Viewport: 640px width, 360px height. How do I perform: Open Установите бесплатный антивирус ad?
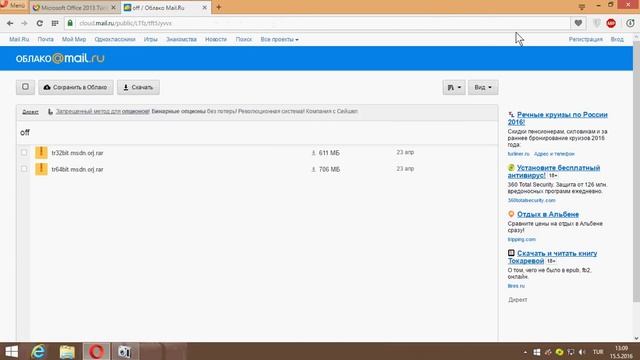tap(554, 171)
